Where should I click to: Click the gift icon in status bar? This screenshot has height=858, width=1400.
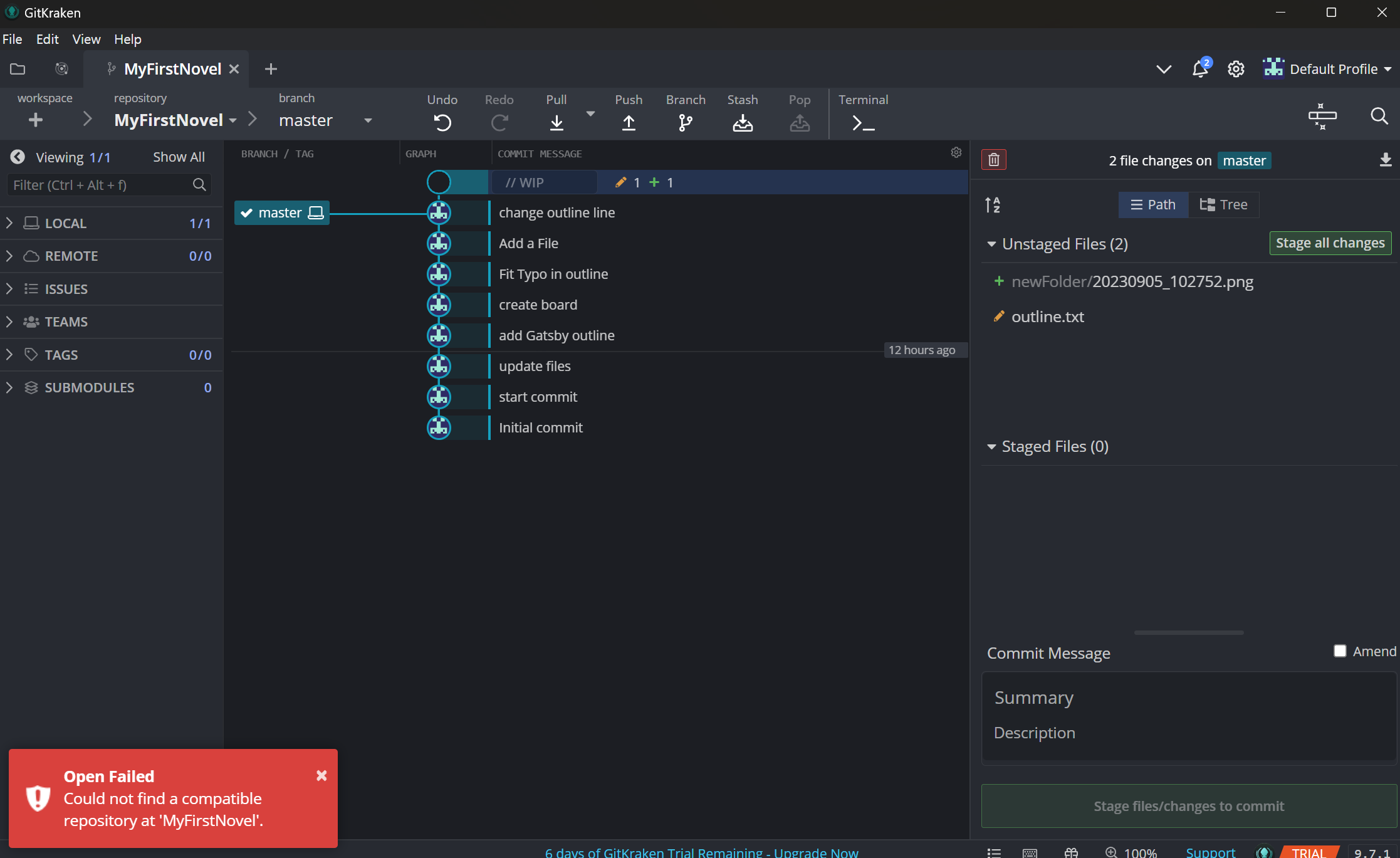pyautogui.click(x=1071, y=852)
